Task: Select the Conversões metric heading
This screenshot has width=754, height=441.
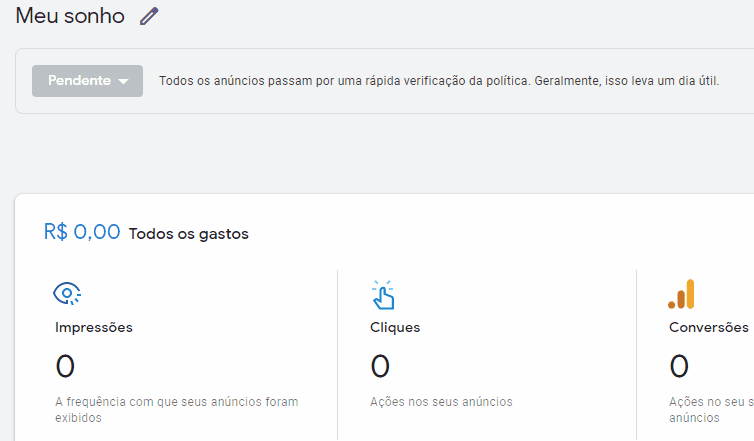Action: tap(709, 328)
